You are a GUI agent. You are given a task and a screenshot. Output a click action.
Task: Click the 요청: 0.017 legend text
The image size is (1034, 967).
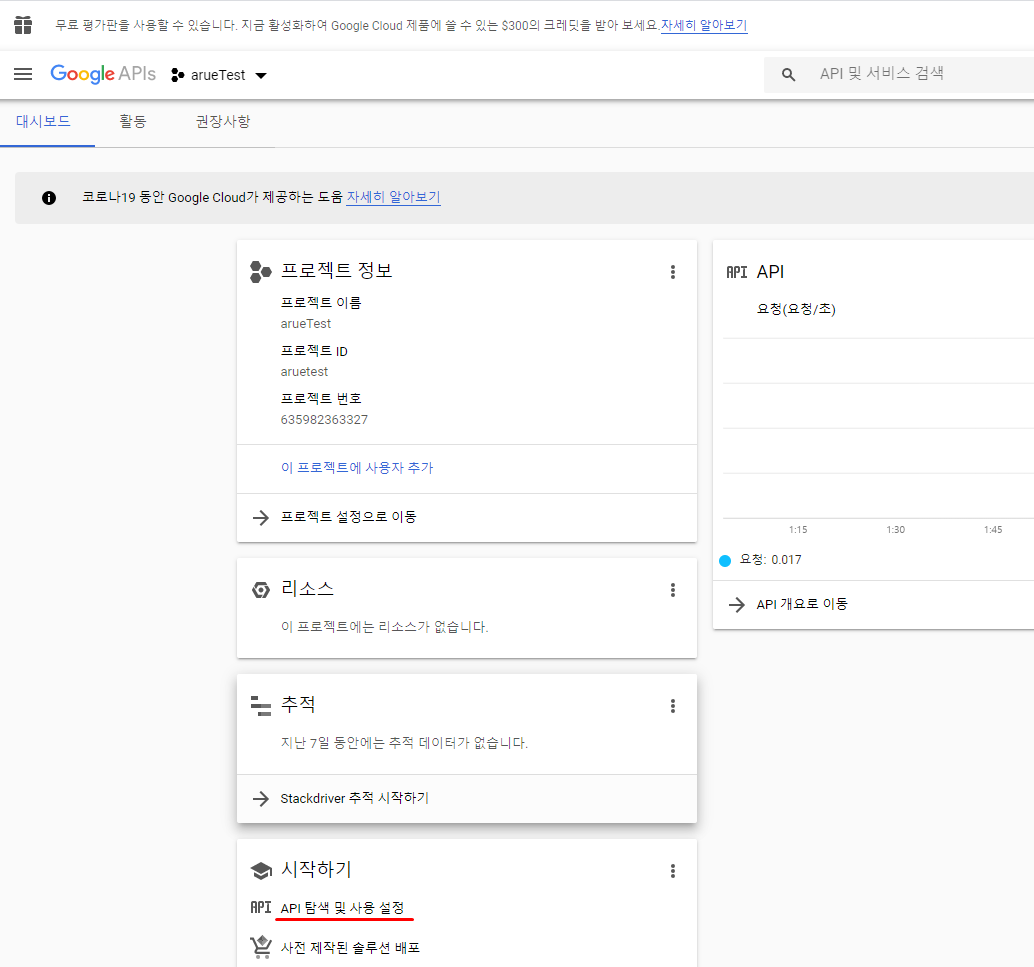pyautogui.click(x=770, y=559)
